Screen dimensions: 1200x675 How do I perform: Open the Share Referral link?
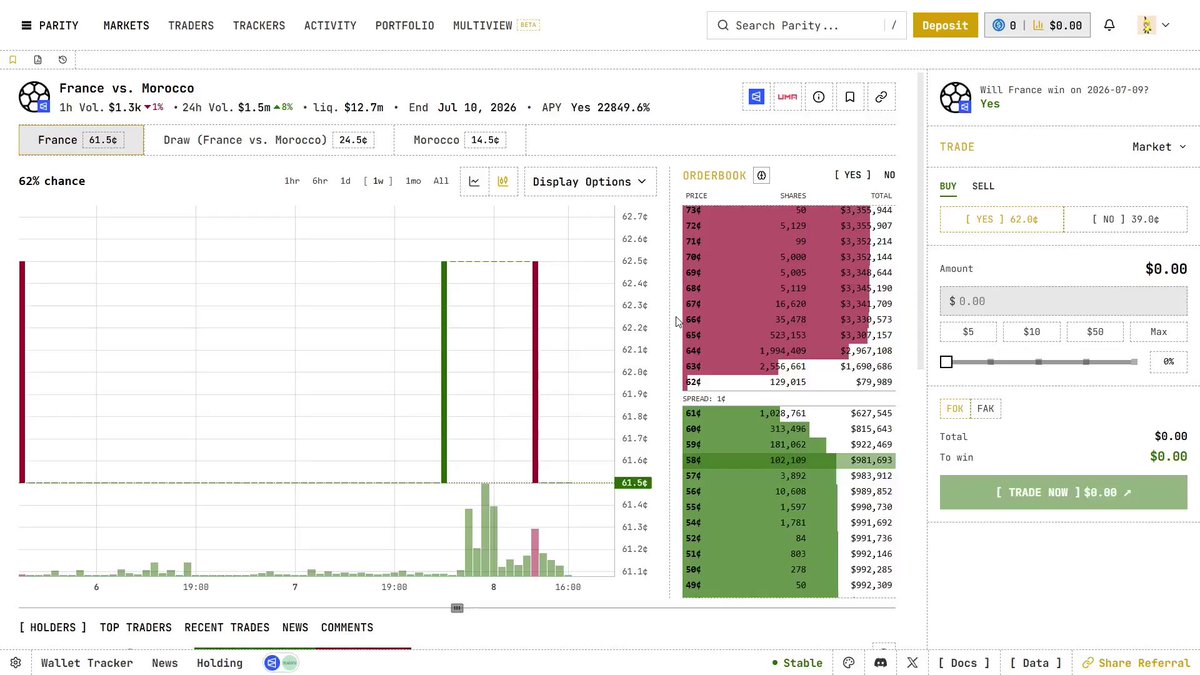[x=1135, y=663]
